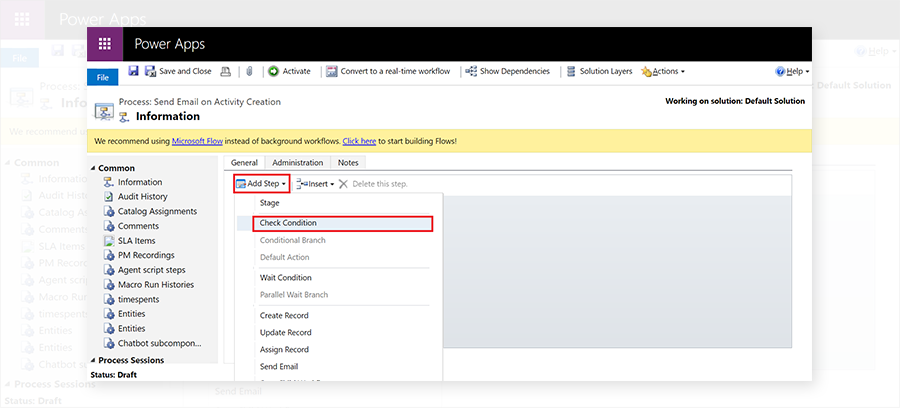Viewport: 900px width, 408px height.
Task: Click Convert to a real-time workflow
Action: point(389,71)
